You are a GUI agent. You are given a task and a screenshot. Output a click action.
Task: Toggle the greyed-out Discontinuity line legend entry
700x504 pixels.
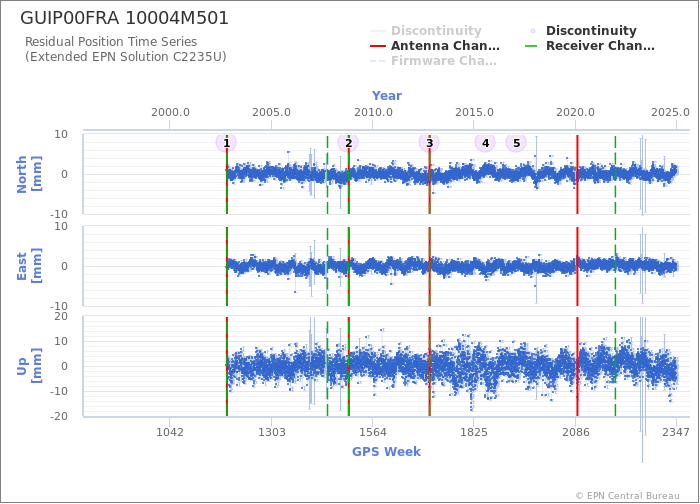click(x=426, y=31)
